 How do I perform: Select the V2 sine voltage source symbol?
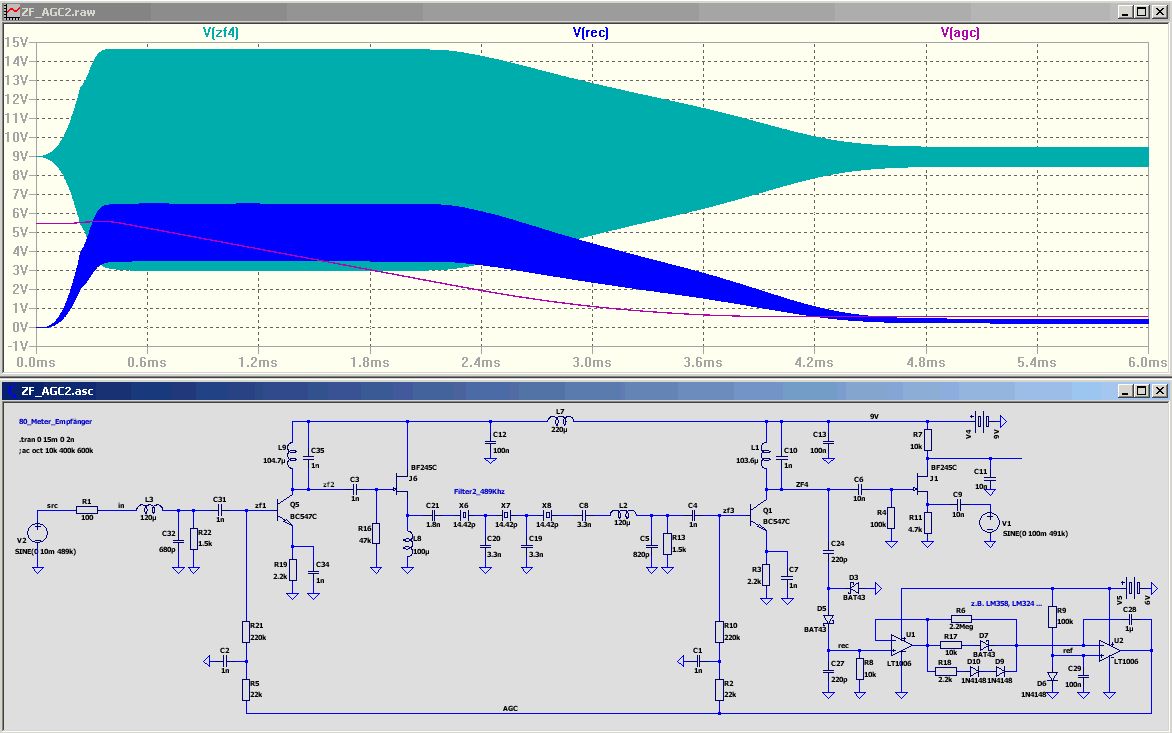[x=36, y=531]
